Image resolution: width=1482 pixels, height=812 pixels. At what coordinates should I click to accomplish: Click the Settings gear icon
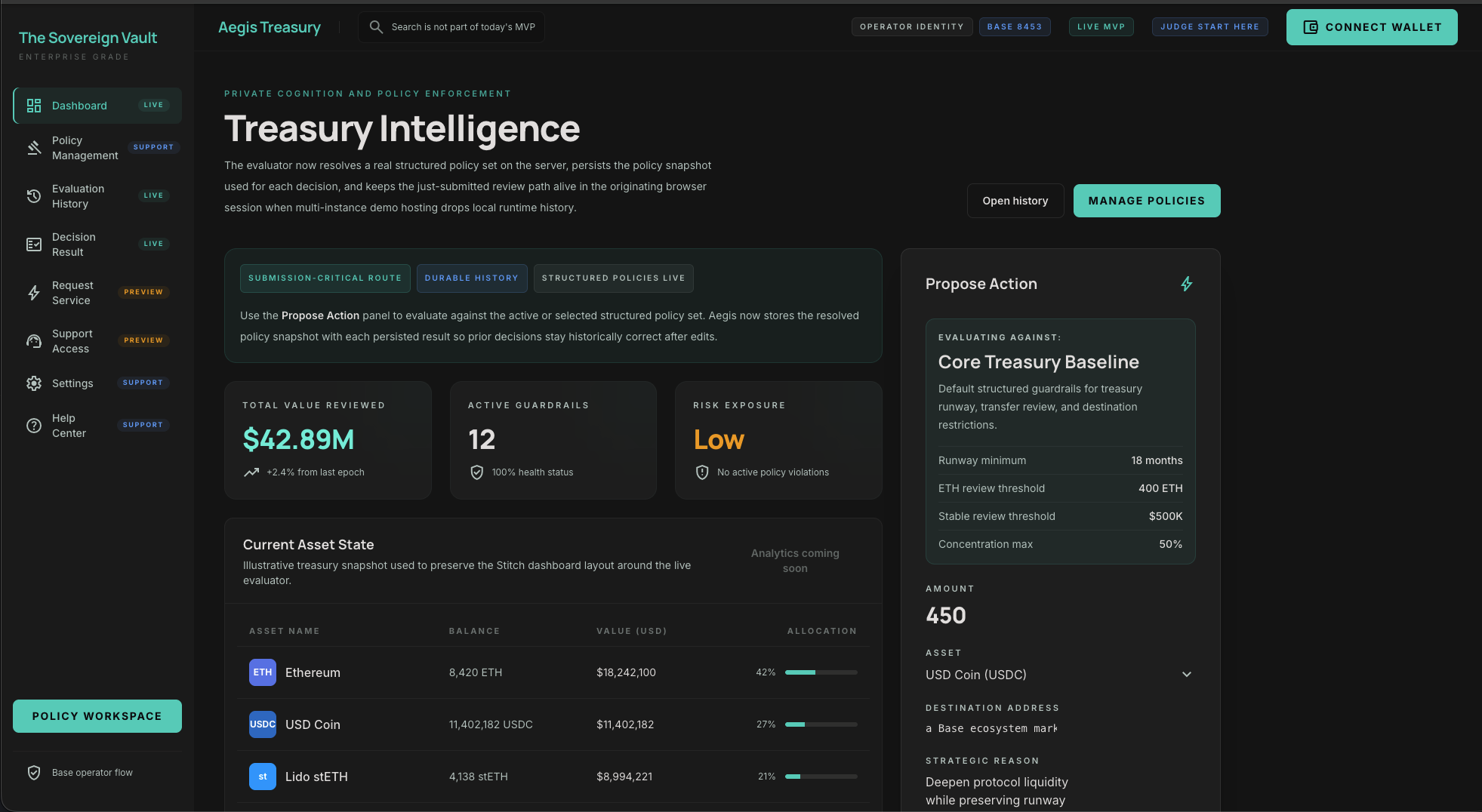click(34, 383)
